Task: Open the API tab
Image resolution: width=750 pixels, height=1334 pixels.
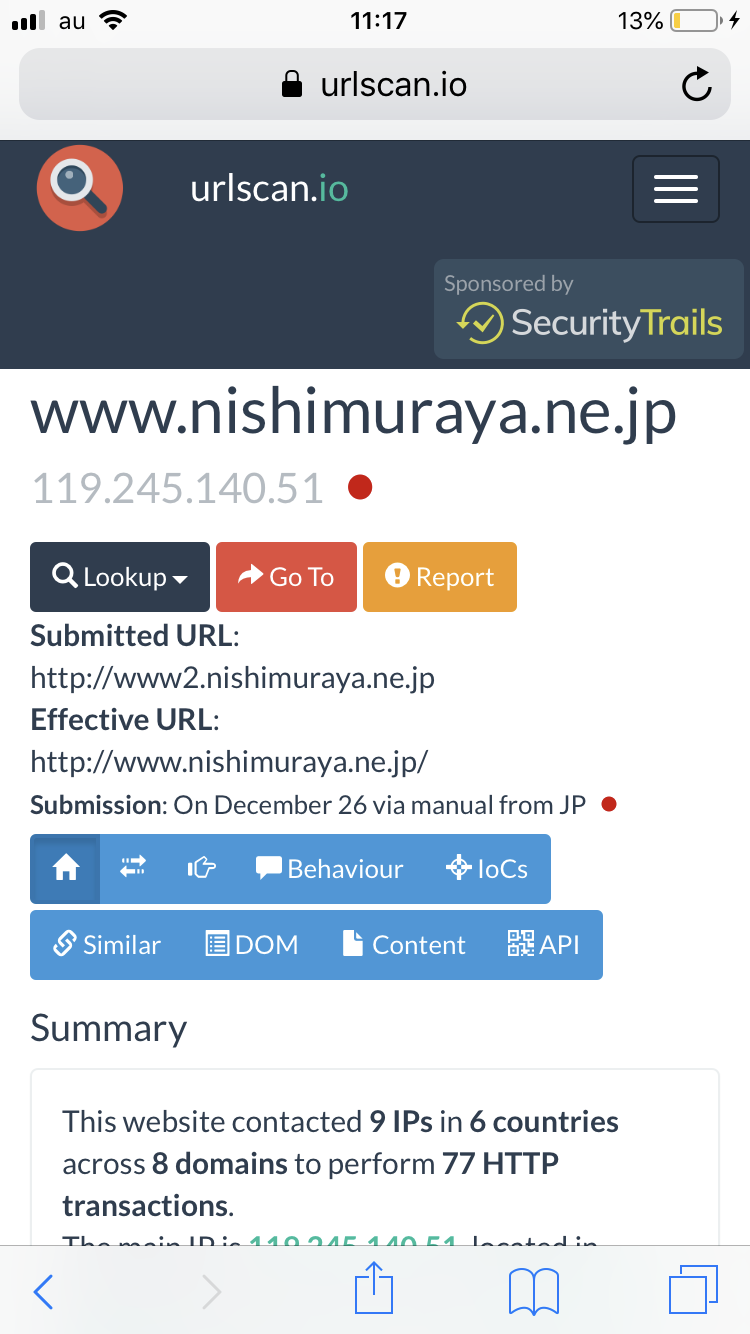Action: point(544,945)
